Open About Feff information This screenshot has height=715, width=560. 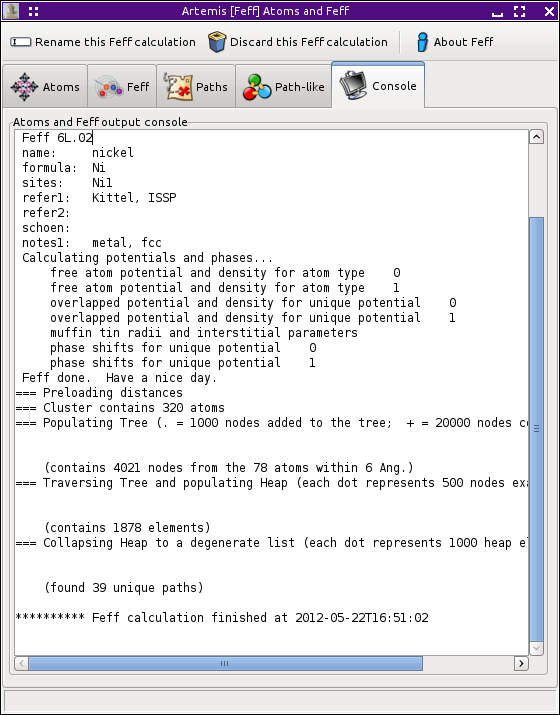pos(455,42)
